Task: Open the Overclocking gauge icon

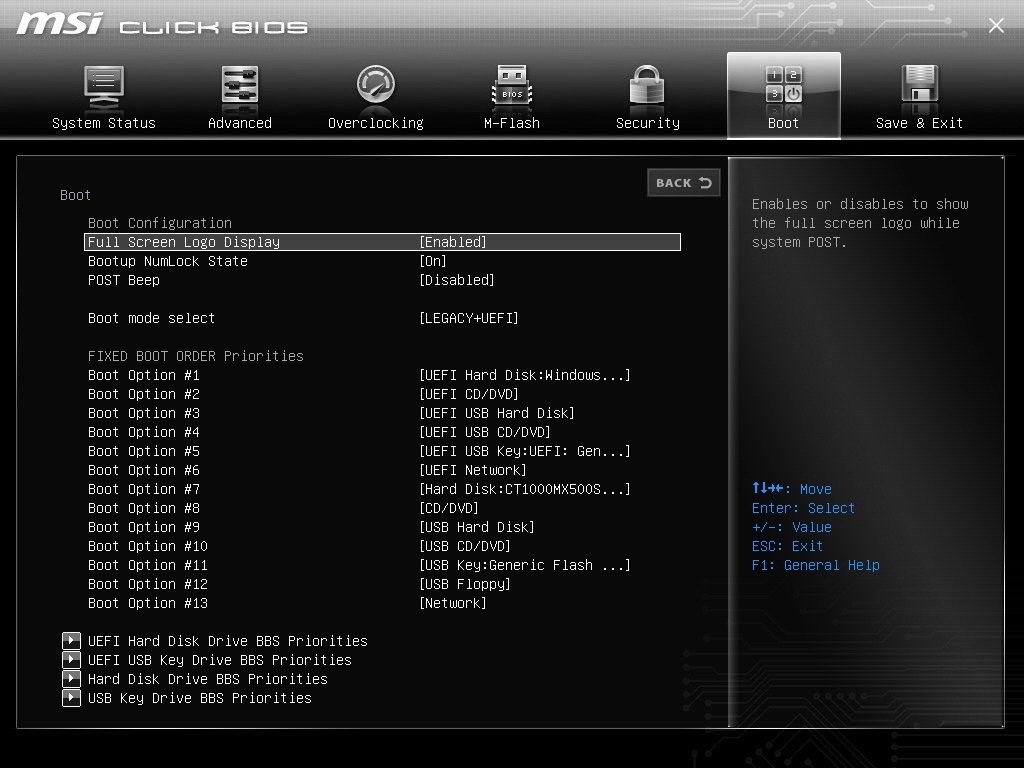Action: [x=376, y=85]
